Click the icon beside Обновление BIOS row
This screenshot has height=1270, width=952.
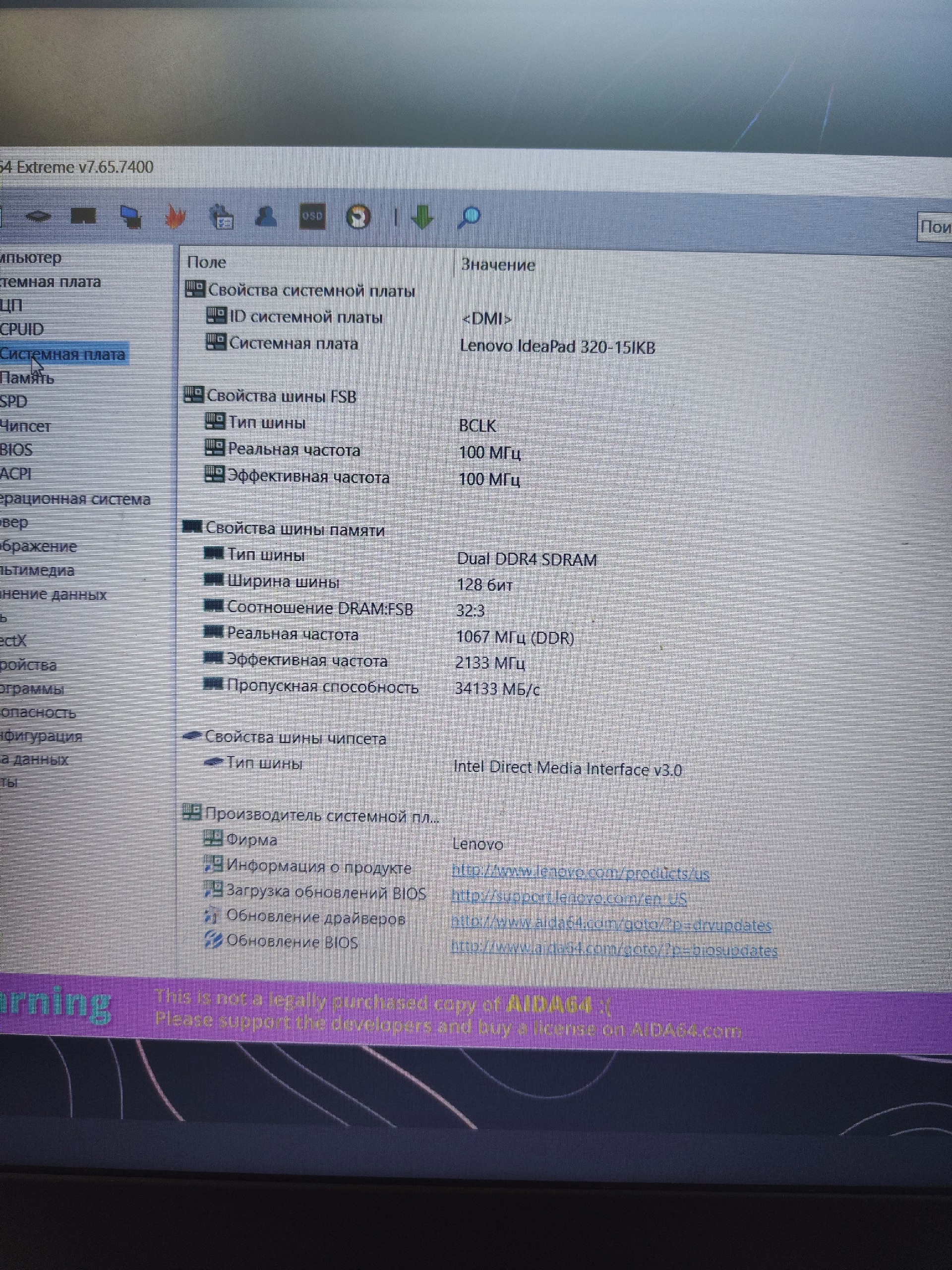[213, 940]
